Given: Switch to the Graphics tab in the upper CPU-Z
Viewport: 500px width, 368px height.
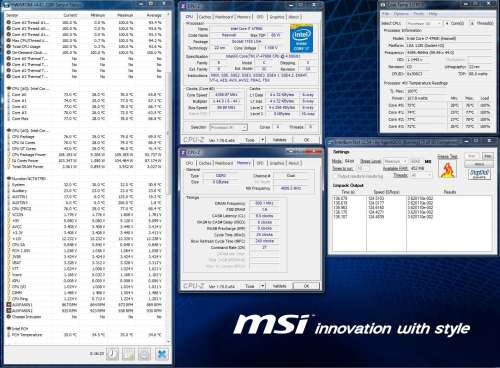Looking at the screenshot, I should pyautogui.click(x=277, y=17).
